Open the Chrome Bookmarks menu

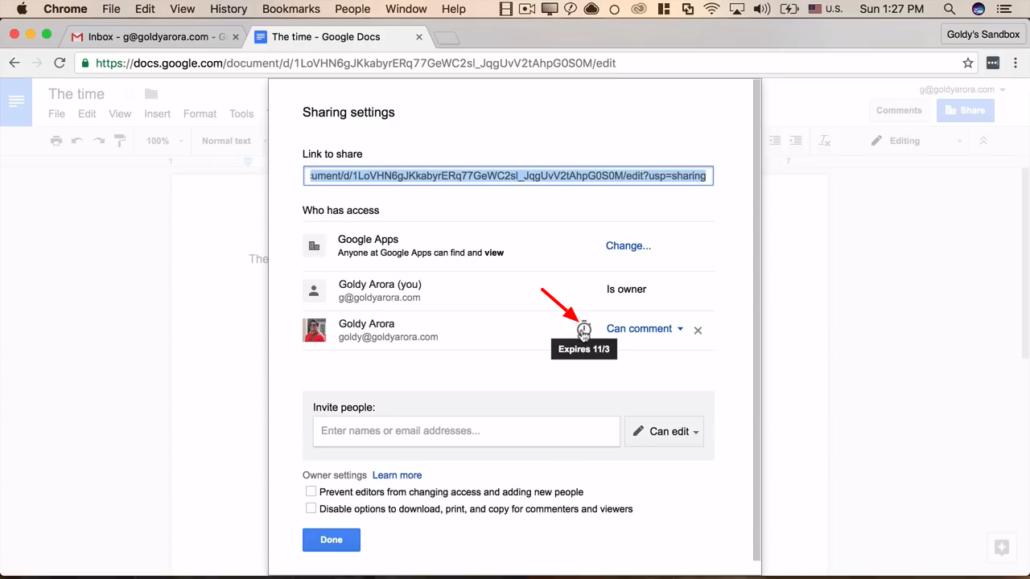click(291, 9)
